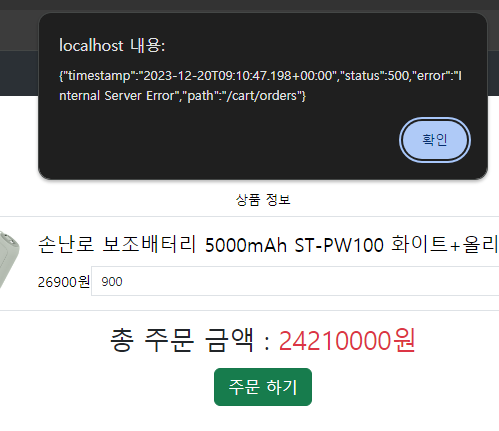Click the status 500 text in alert
The width and height of the screenshot is (499, 431).
(x=376, y=76)
